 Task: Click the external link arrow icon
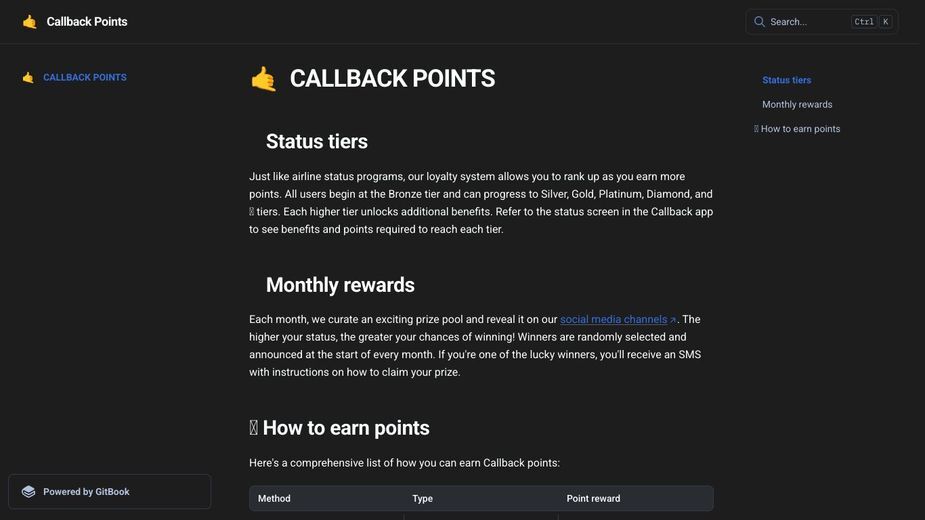(x=673, y=320)
